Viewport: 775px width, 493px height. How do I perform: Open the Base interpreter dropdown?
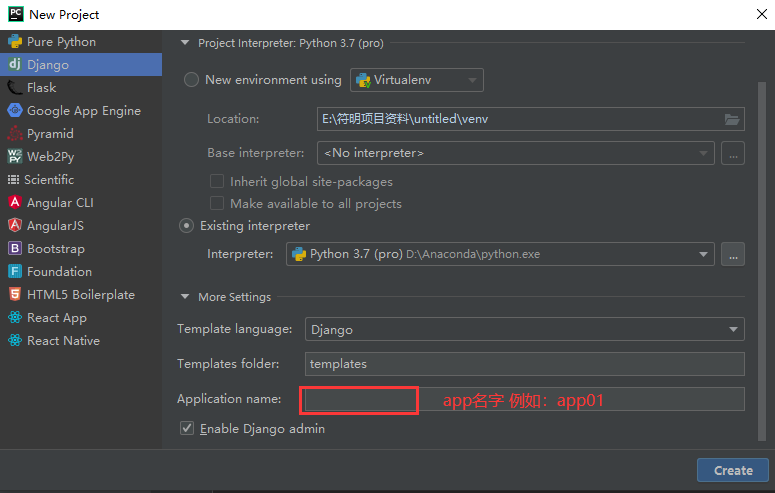[x=516, y=153]
